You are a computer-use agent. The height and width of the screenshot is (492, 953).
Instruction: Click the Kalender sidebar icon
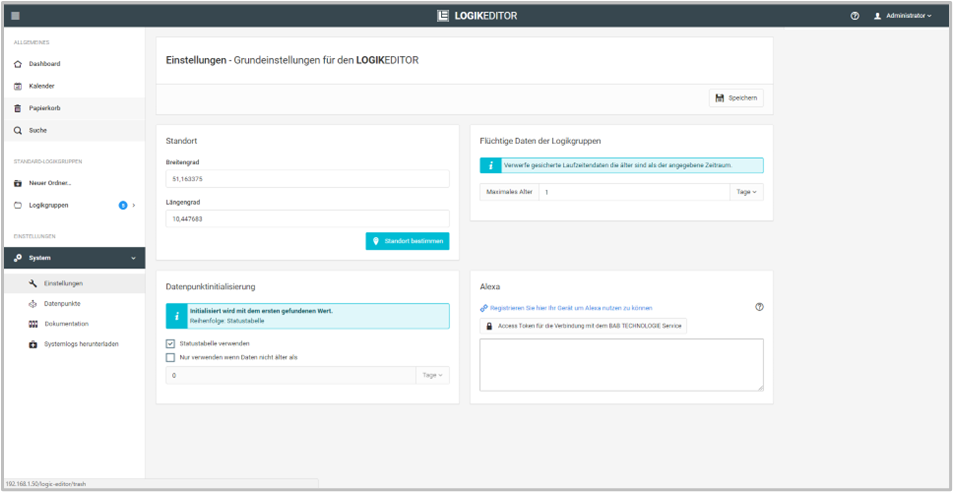(18, 86)
